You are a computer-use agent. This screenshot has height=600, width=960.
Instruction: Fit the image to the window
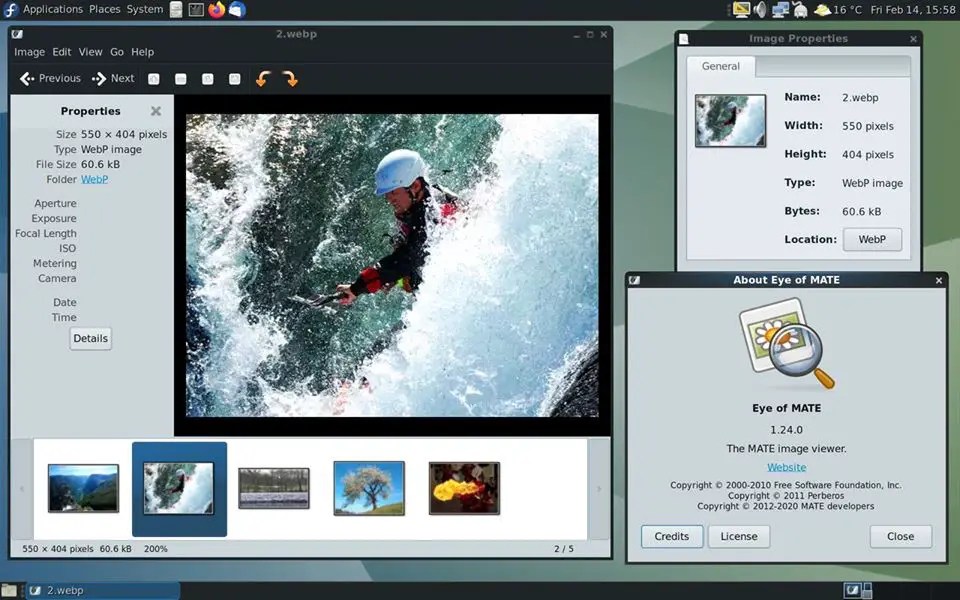[x=234, y=78]
